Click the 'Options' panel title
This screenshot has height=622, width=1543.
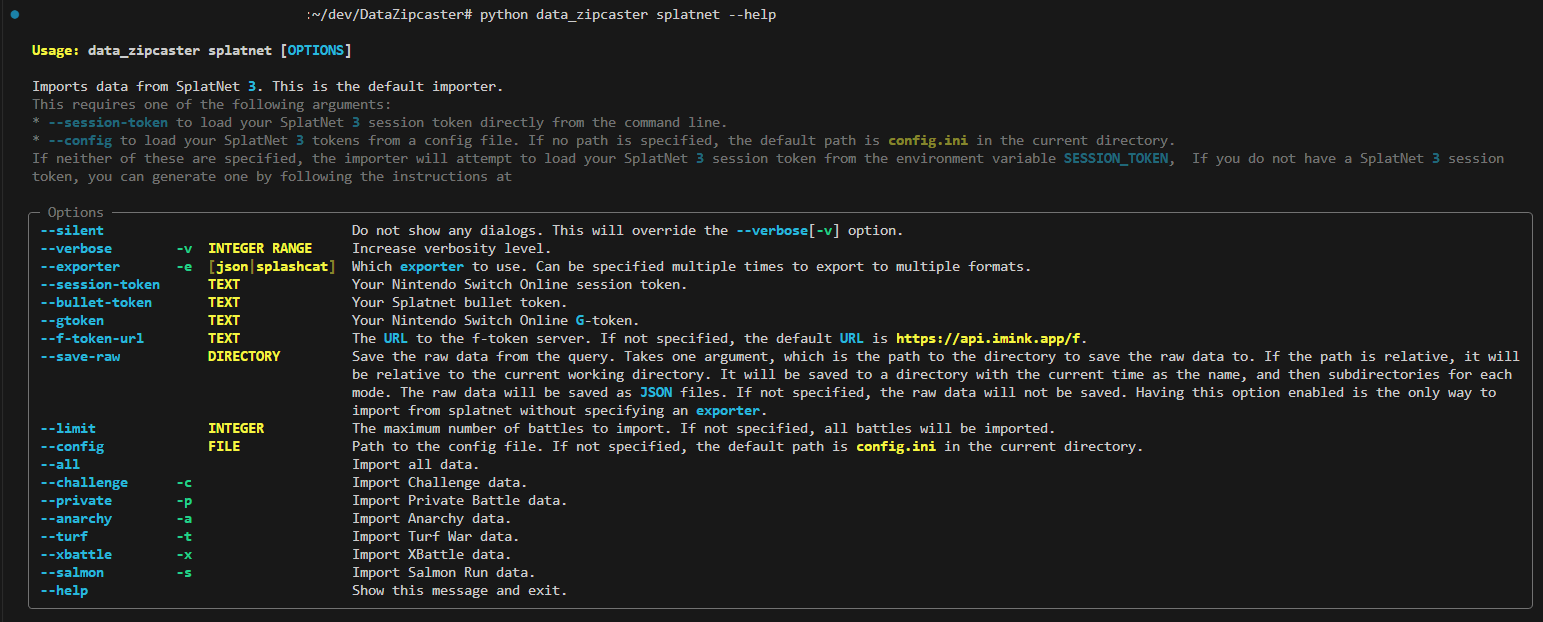[x=76, y=213]
